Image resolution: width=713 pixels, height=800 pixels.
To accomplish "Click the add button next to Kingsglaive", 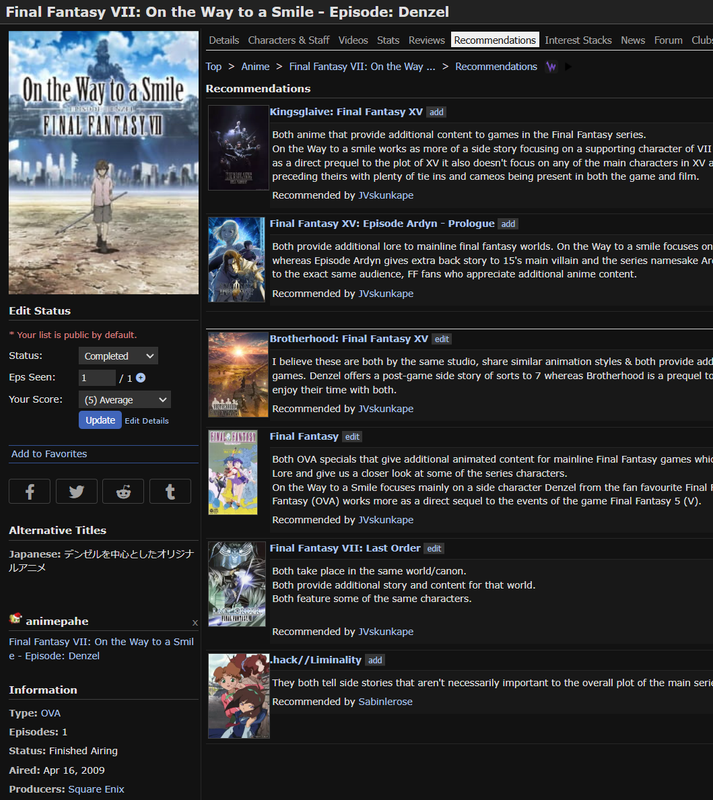I will pyautogui.click(x=436, y=112).
